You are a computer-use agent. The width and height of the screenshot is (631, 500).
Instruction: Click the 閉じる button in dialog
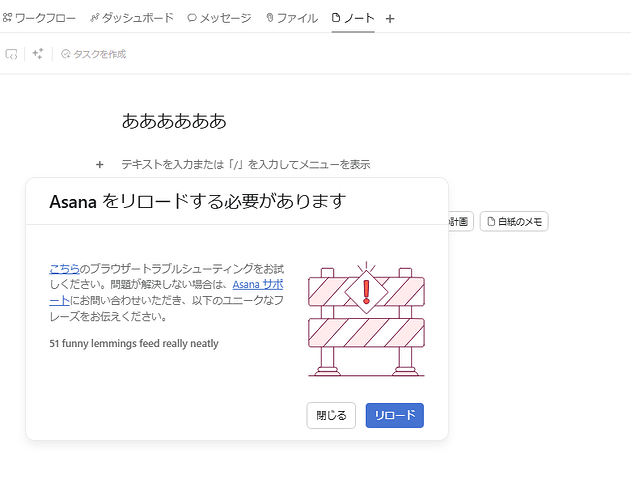point(331,415)
